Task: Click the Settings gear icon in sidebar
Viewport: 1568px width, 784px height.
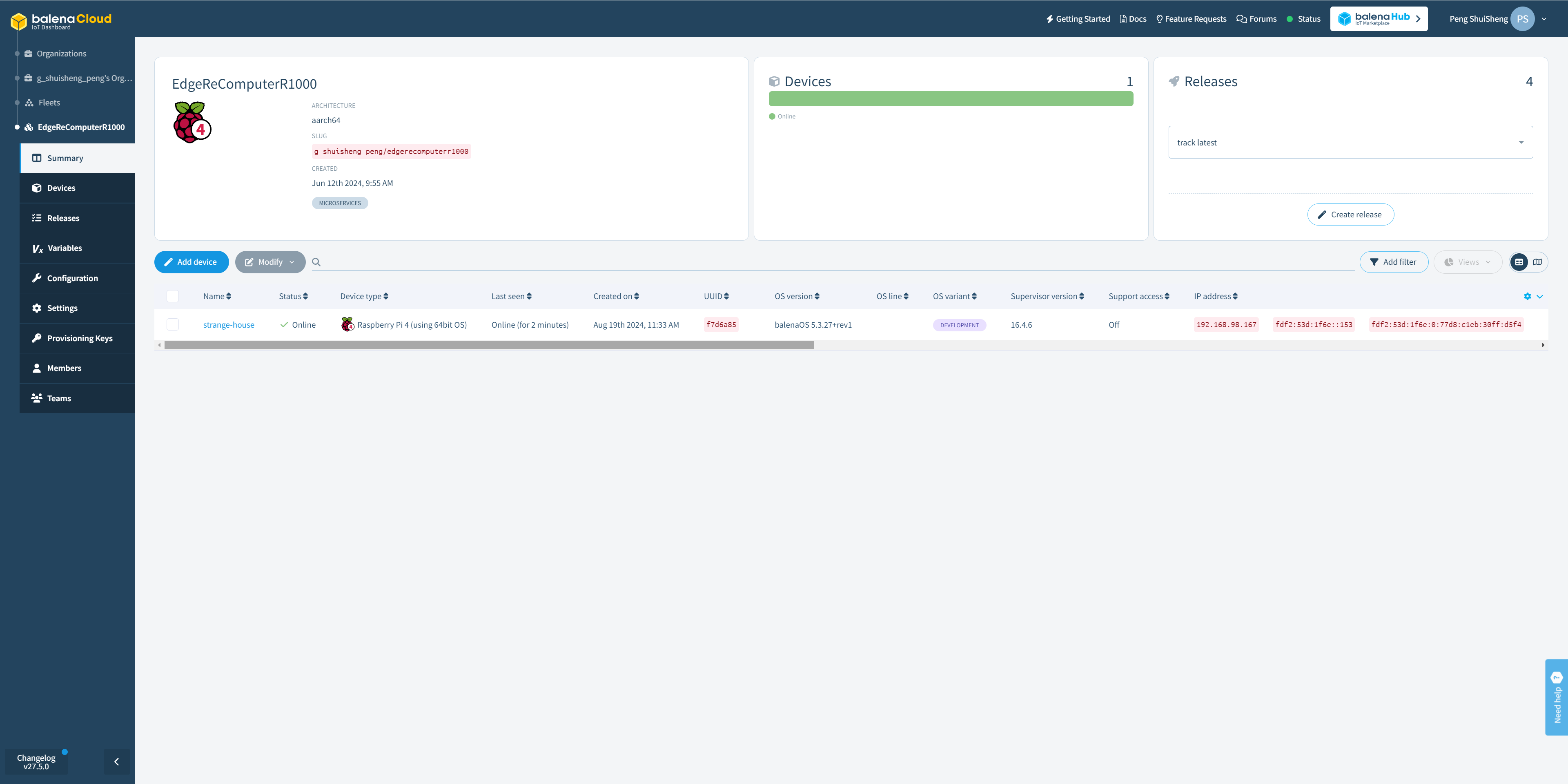Action: coord(36,308)
